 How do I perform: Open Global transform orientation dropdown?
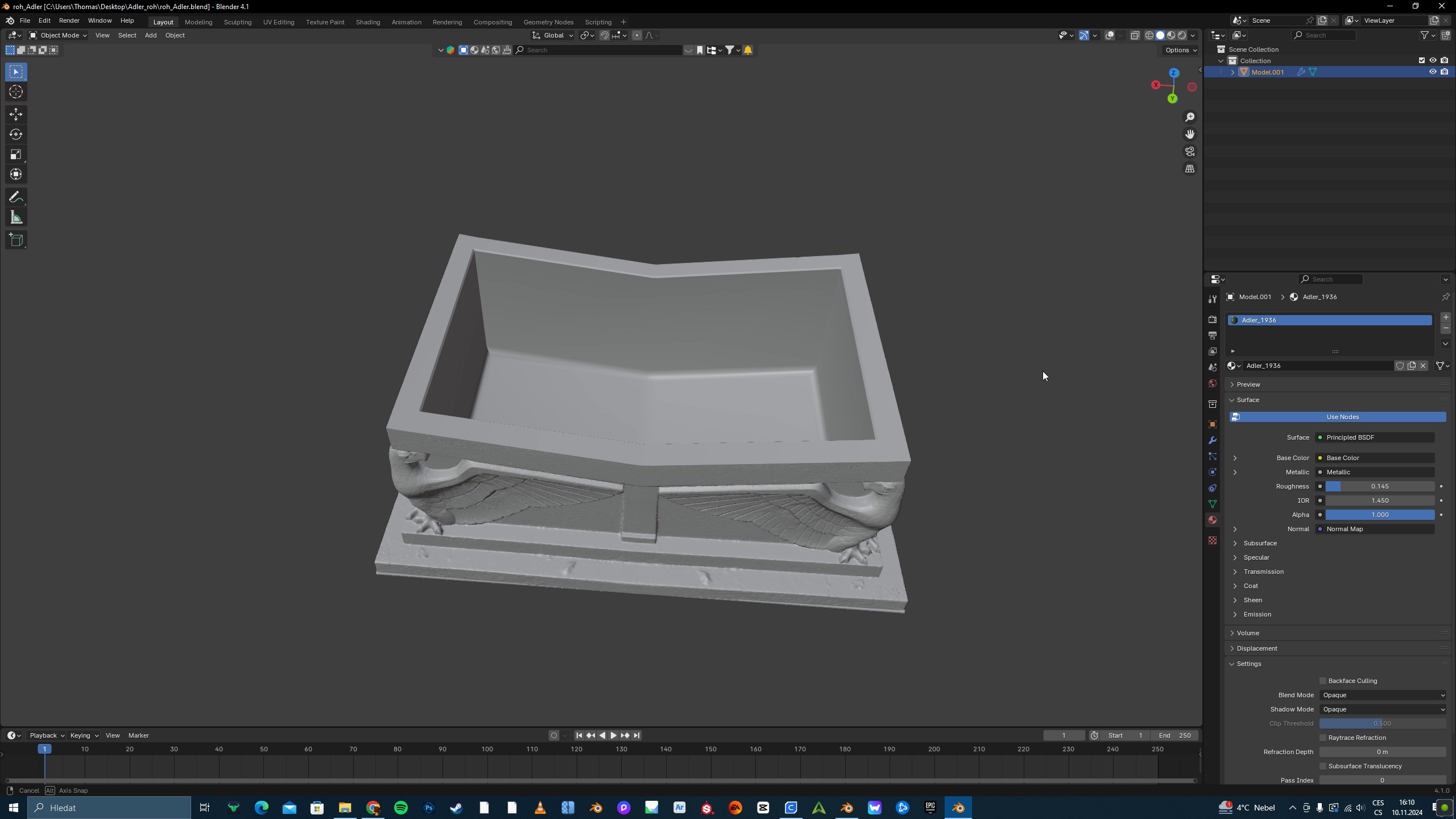[x=553, y=35]
